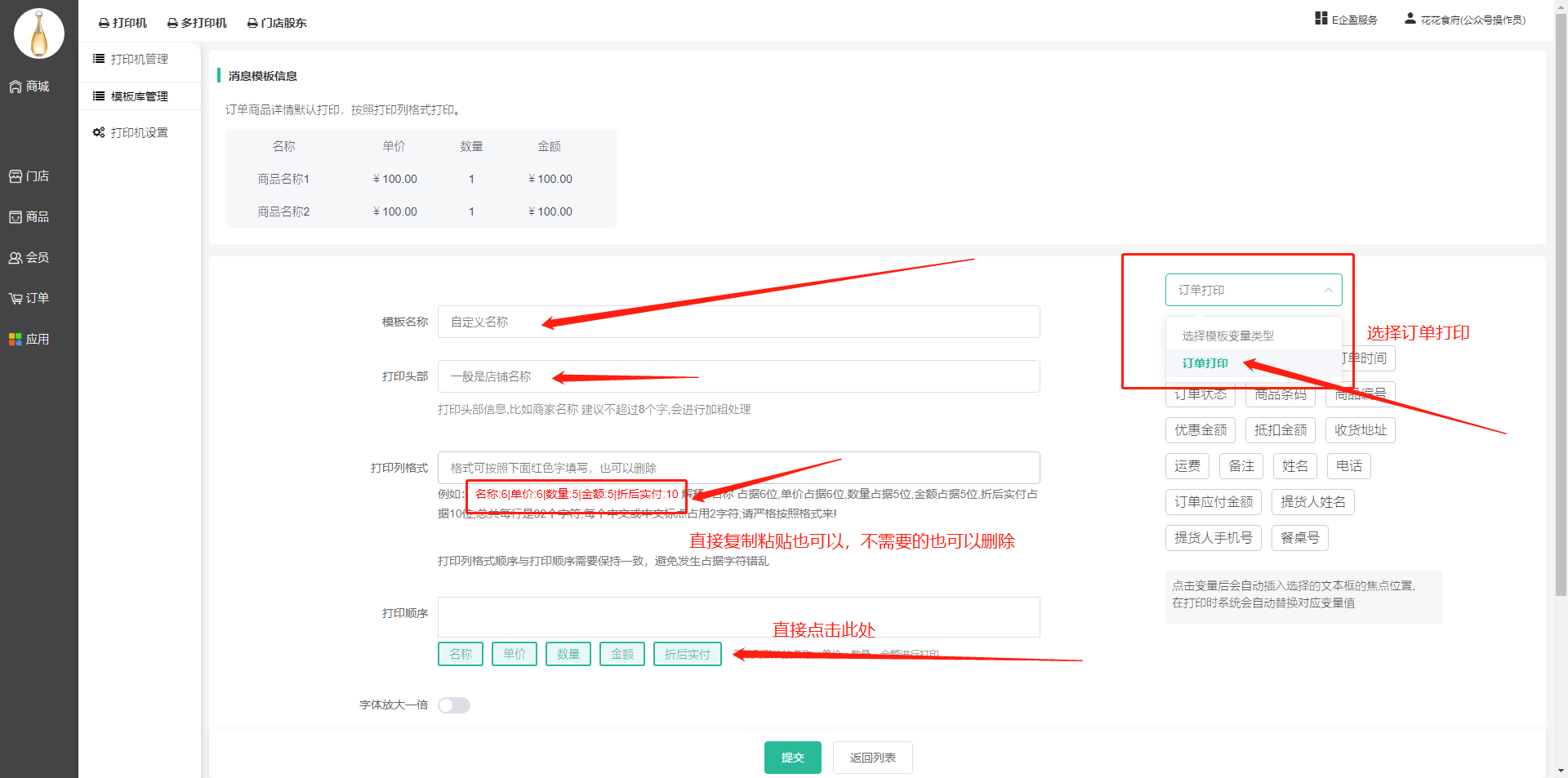
Task: Insert the 折后实付 print order tag
Action: point(687,654)
